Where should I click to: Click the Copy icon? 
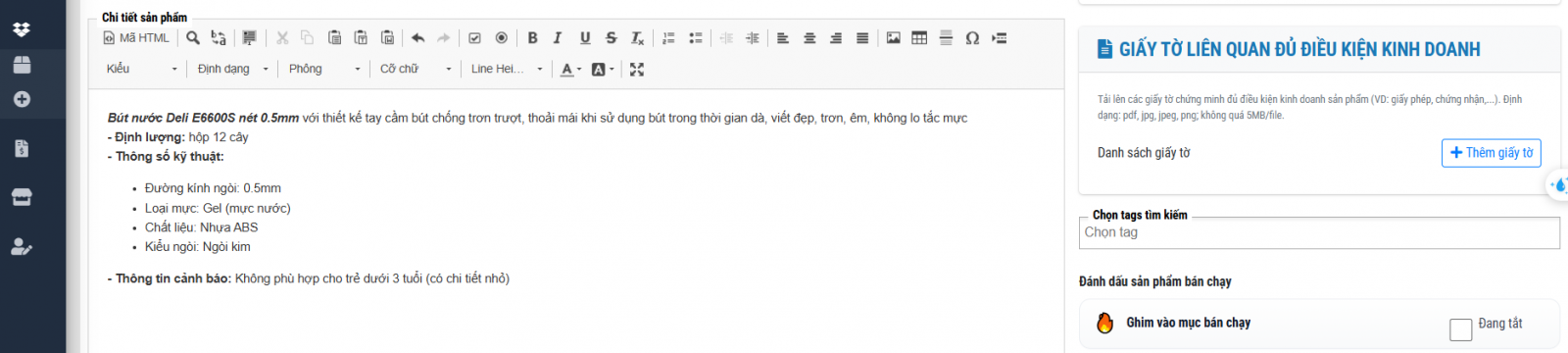click(x=308, y=38)
